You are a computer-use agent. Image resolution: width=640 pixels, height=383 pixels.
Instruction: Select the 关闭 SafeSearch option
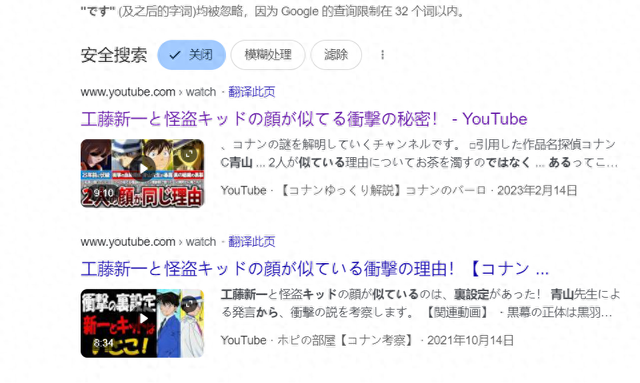[x=191, y=55]
